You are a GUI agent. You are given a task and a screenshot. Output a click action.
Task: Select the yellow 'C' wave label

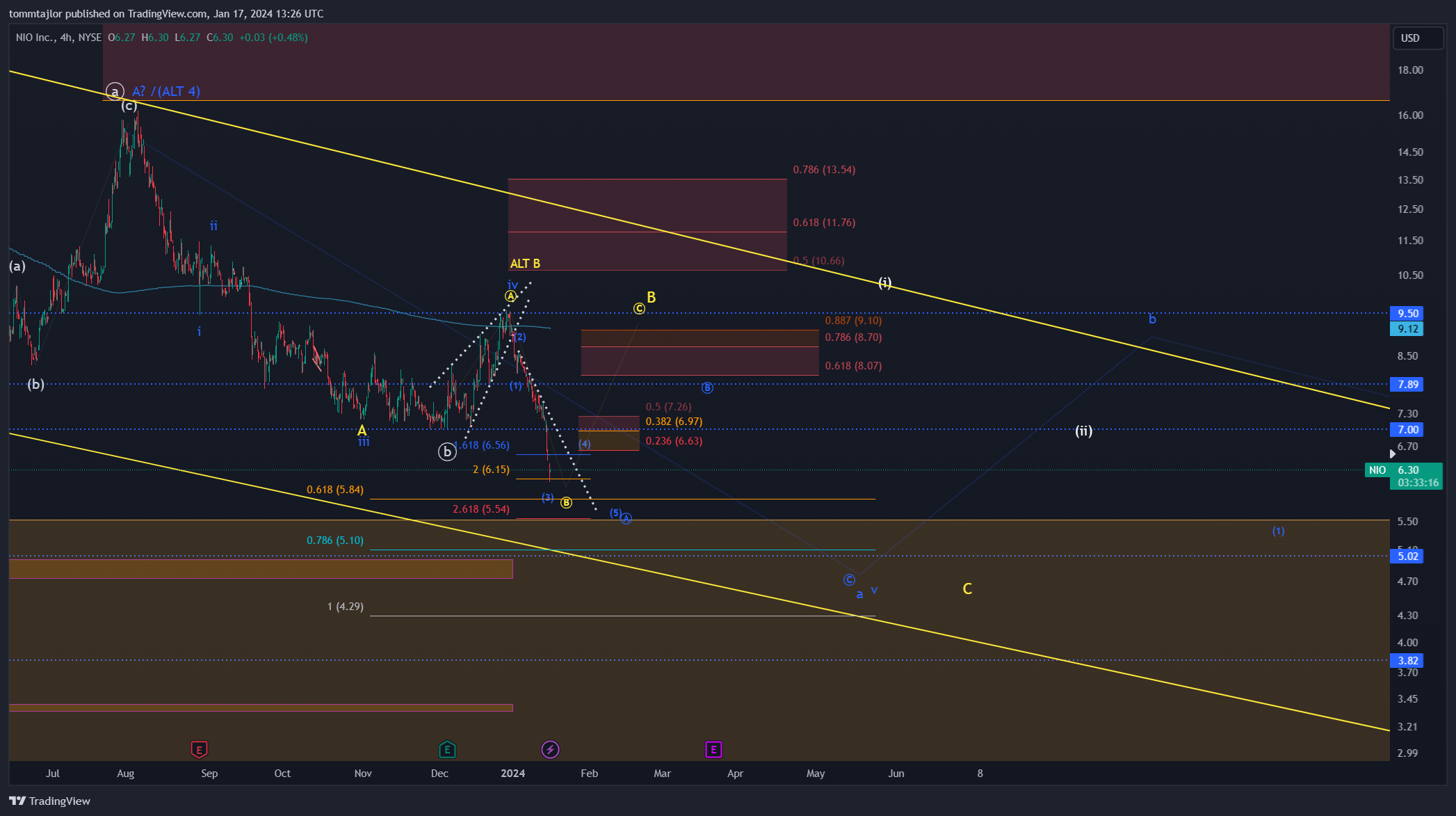pos(967,589)
